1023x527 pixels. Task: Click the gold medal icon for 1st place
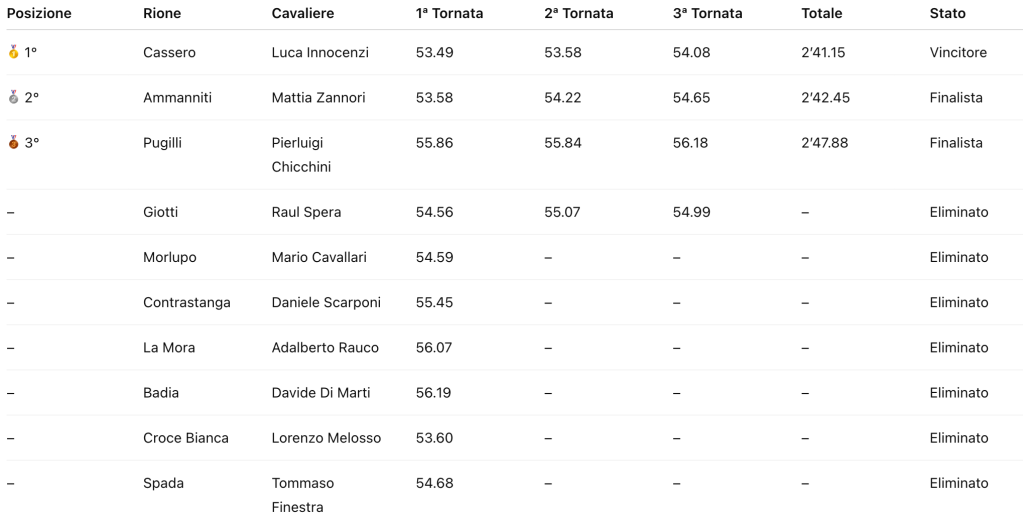[13, 52]
